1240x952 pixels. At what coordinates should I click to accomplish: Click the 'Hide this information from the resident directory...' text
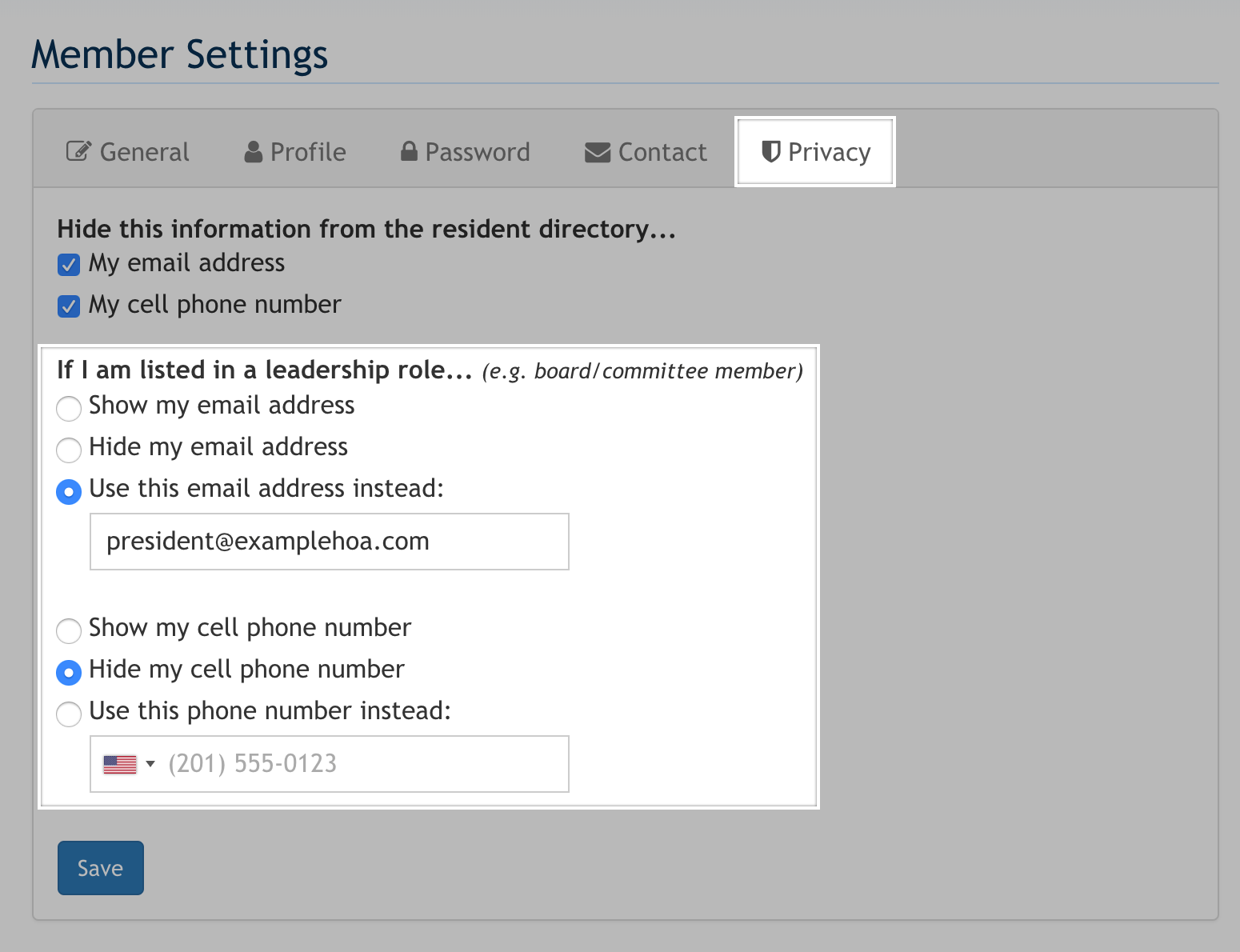pos(366,230)
